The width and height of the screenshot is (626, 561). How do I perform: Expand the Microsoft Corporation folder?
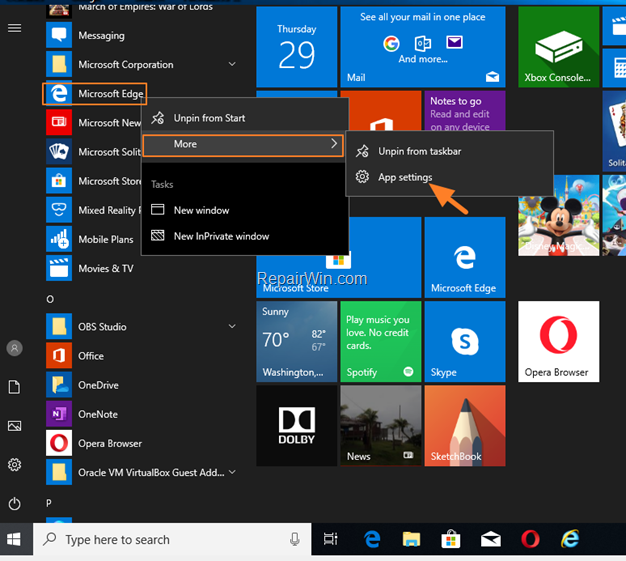click(232, 64)
